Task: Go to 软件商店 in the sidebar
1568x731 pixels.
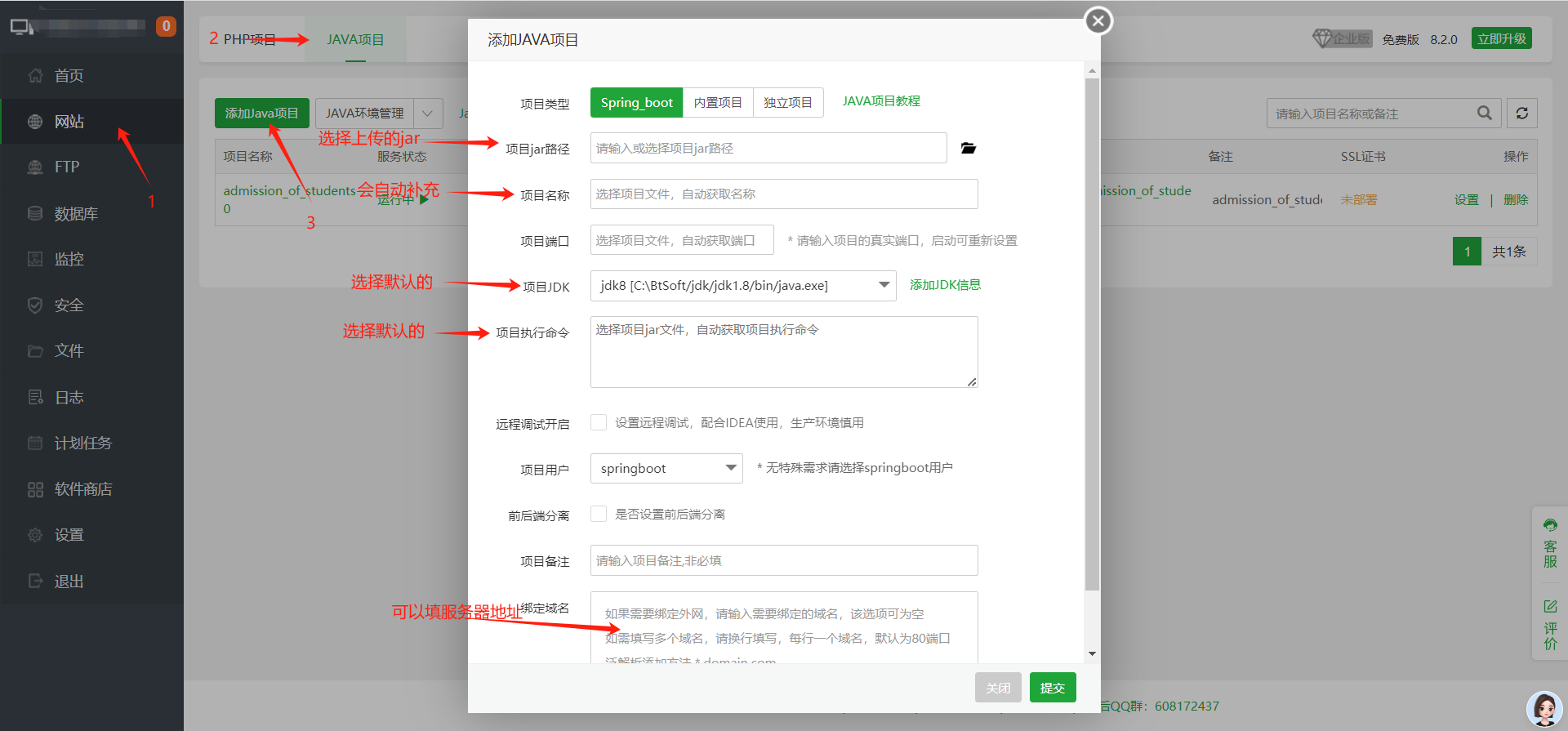Action: click(x=82, y=489)
